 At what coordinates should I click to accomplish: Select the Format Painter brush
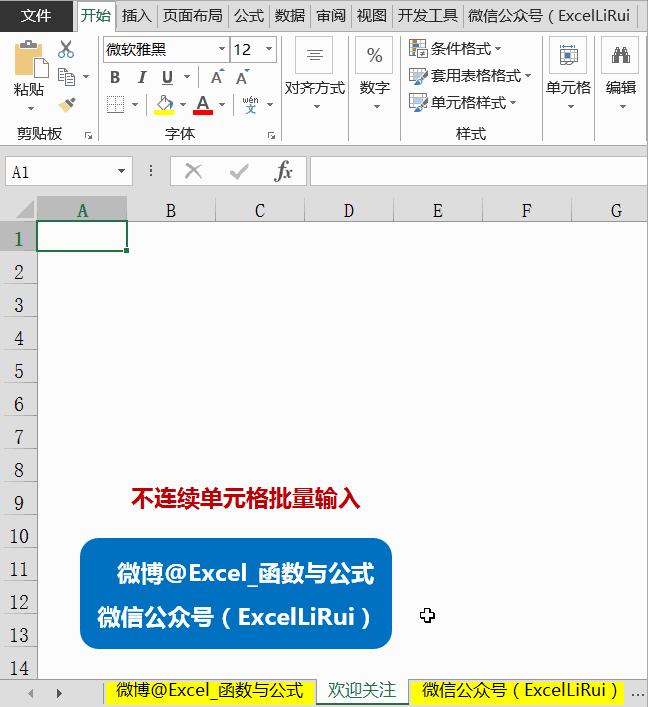pyautogui.click(x=67, y=105)
